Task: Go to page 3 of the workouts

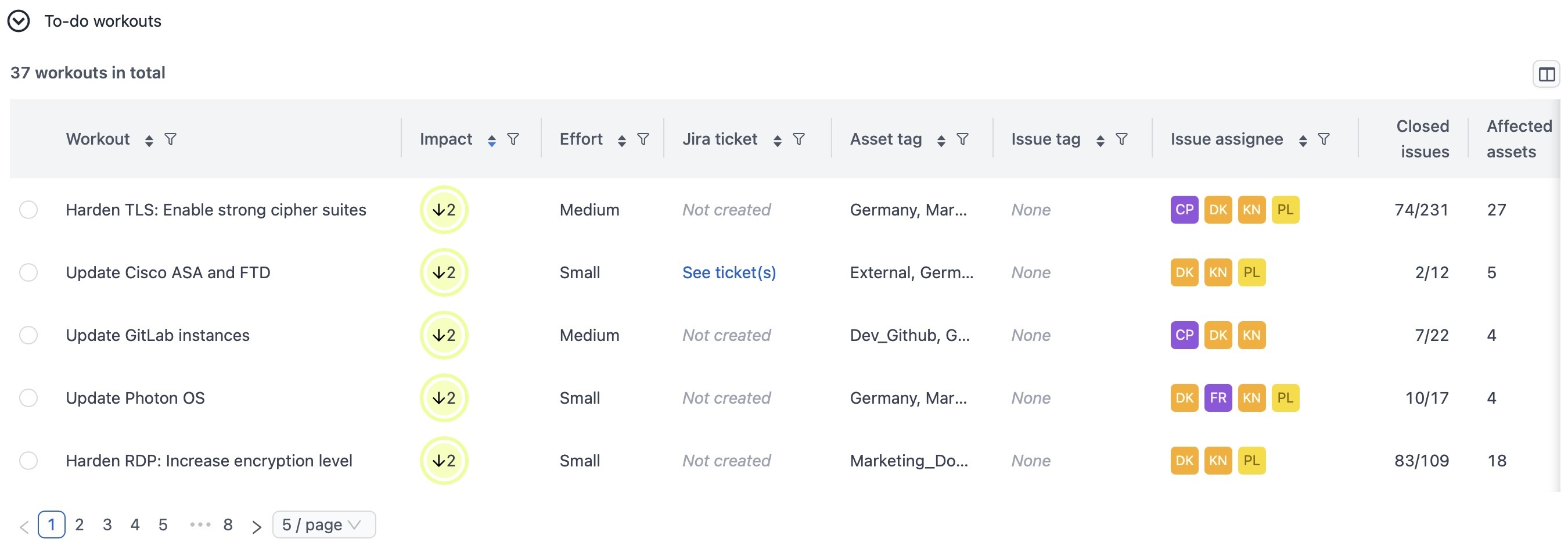Action: click(x=107, y=525)
